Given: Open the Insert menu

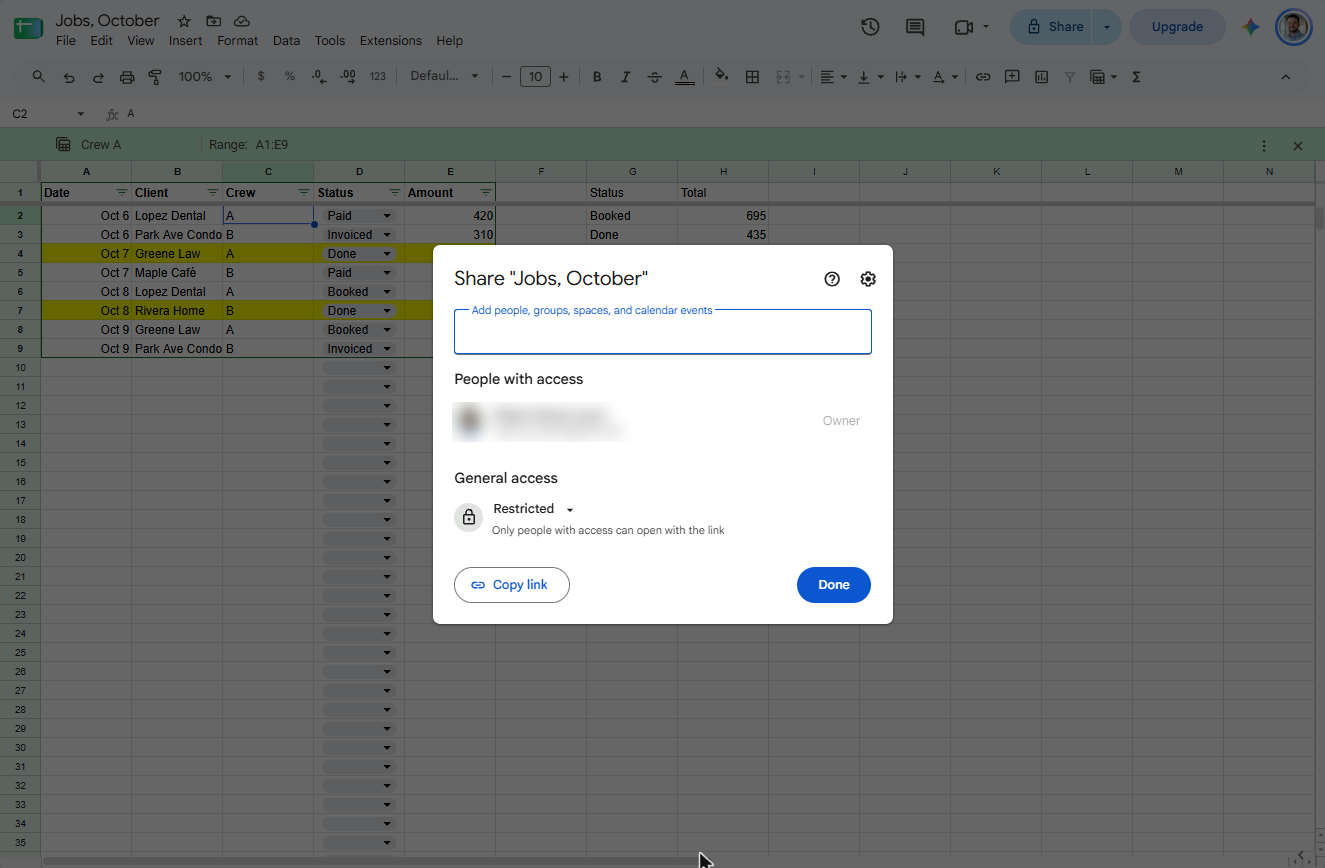Looking at the screenshot, I should pyautogui.click(x=186, y=41).
